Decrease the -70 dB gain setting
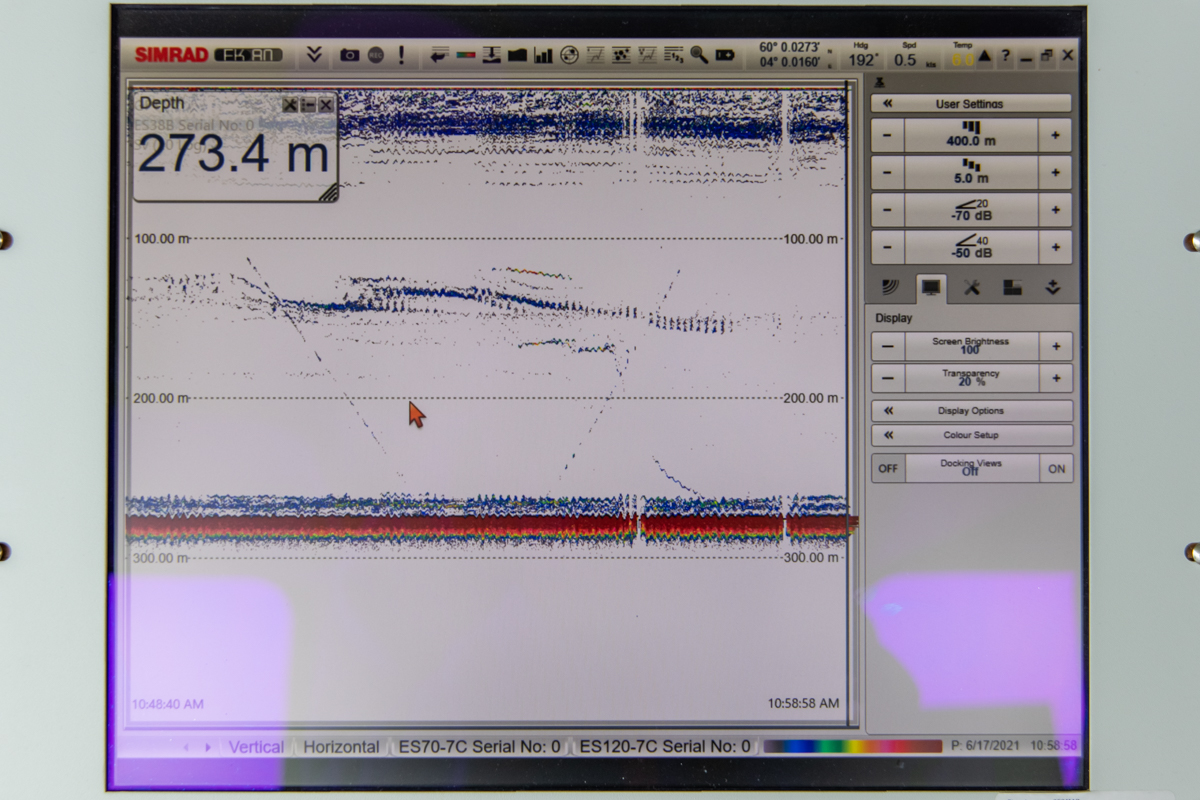Image resolution: width=1200 pixels, height=800 pixels. (888, 210)
